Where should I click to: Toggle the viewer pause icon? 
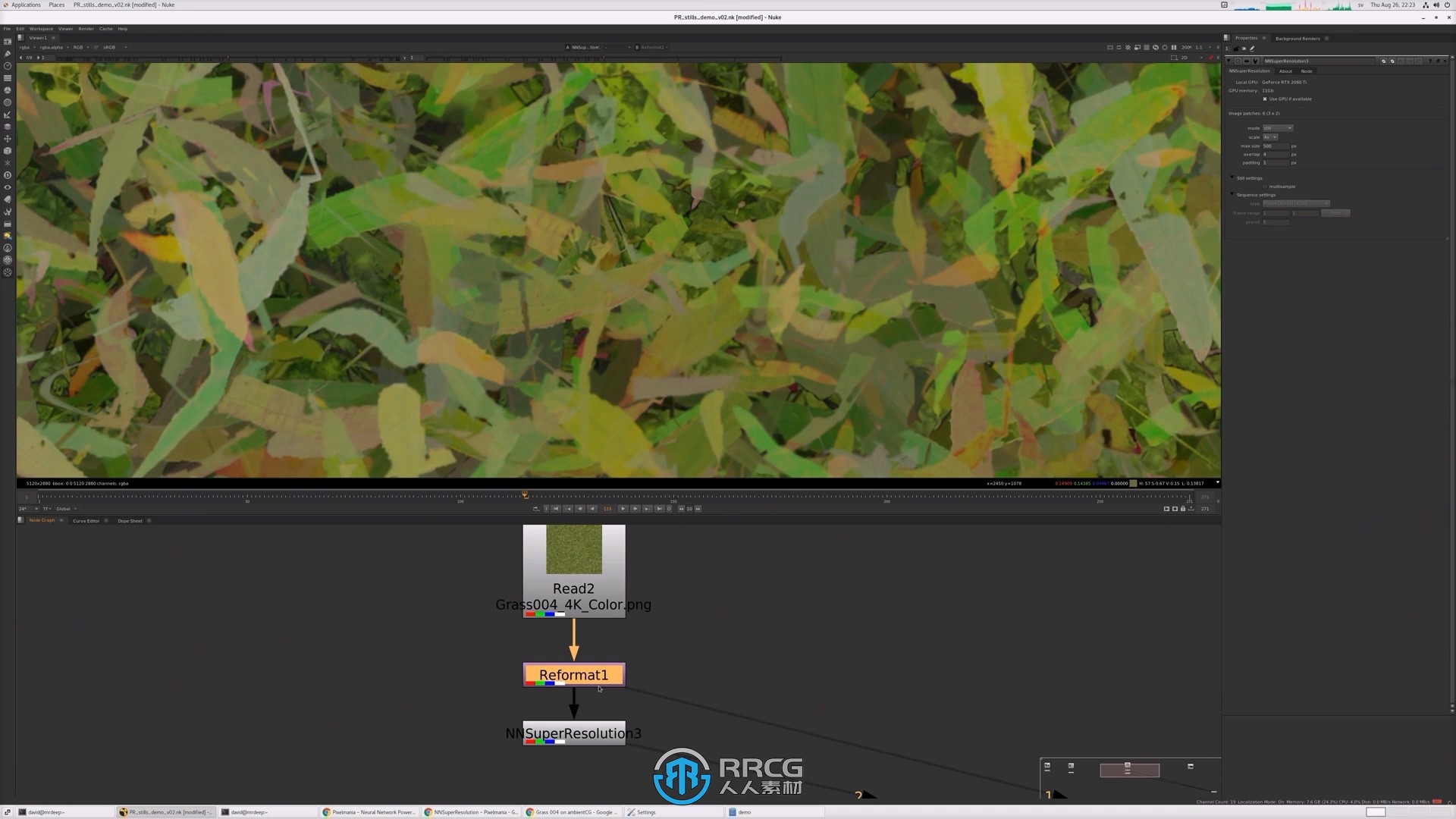[x=1174, y=47]
